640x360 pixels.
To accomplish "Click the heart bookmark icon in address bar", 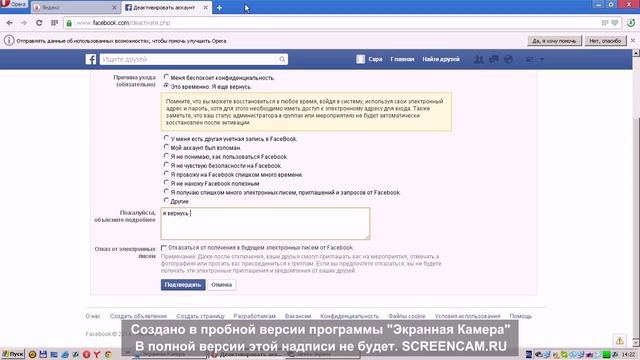I will [x=615, y=23].
